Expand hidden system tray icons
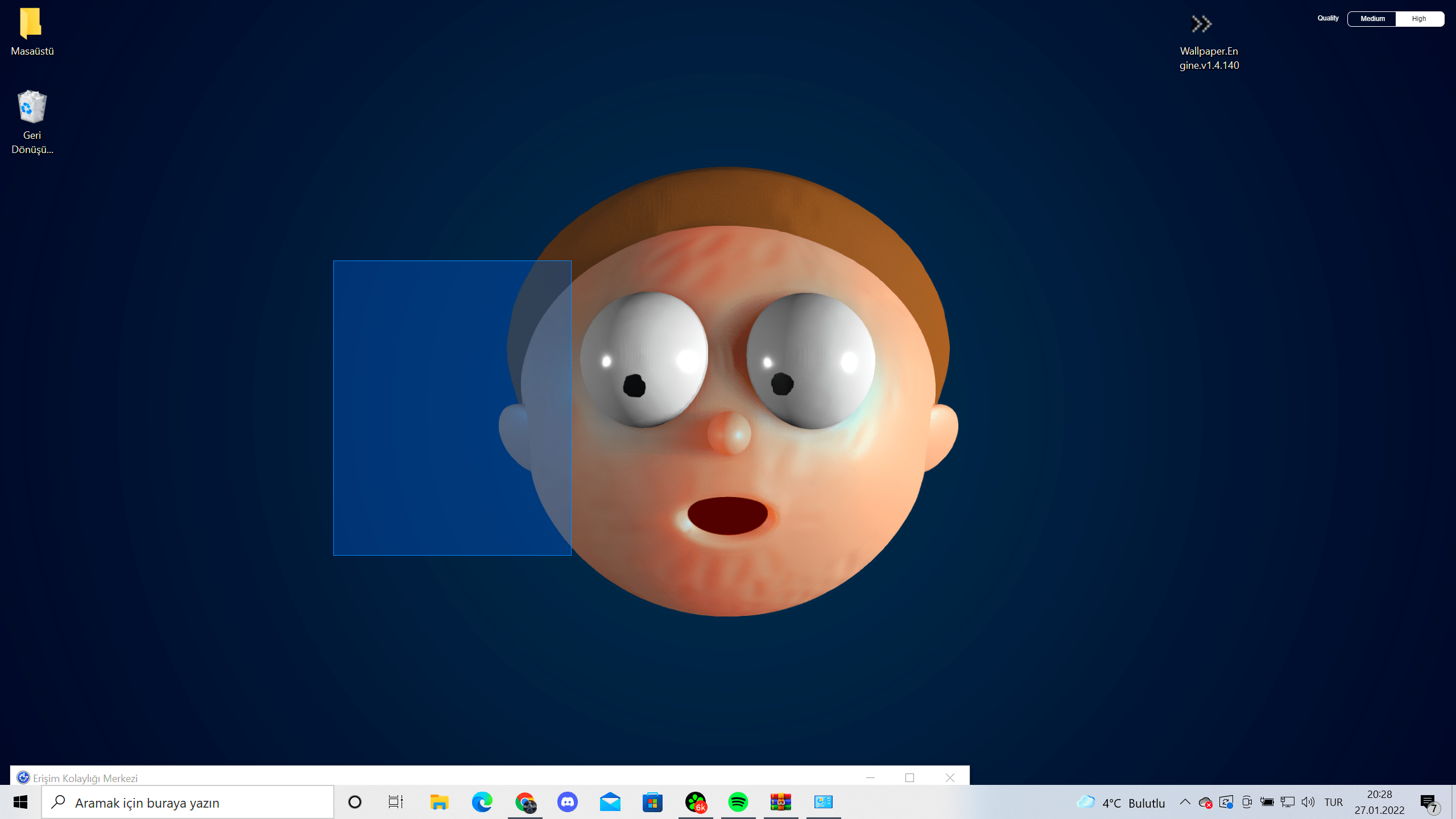 coord(1185,802)
